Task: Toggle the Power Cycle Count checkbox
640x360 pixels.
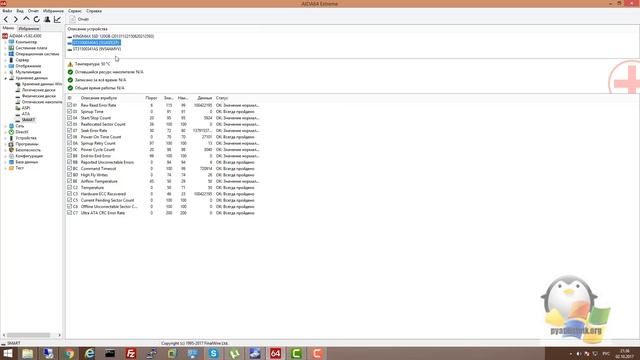Action: click(x=69, y=149)
